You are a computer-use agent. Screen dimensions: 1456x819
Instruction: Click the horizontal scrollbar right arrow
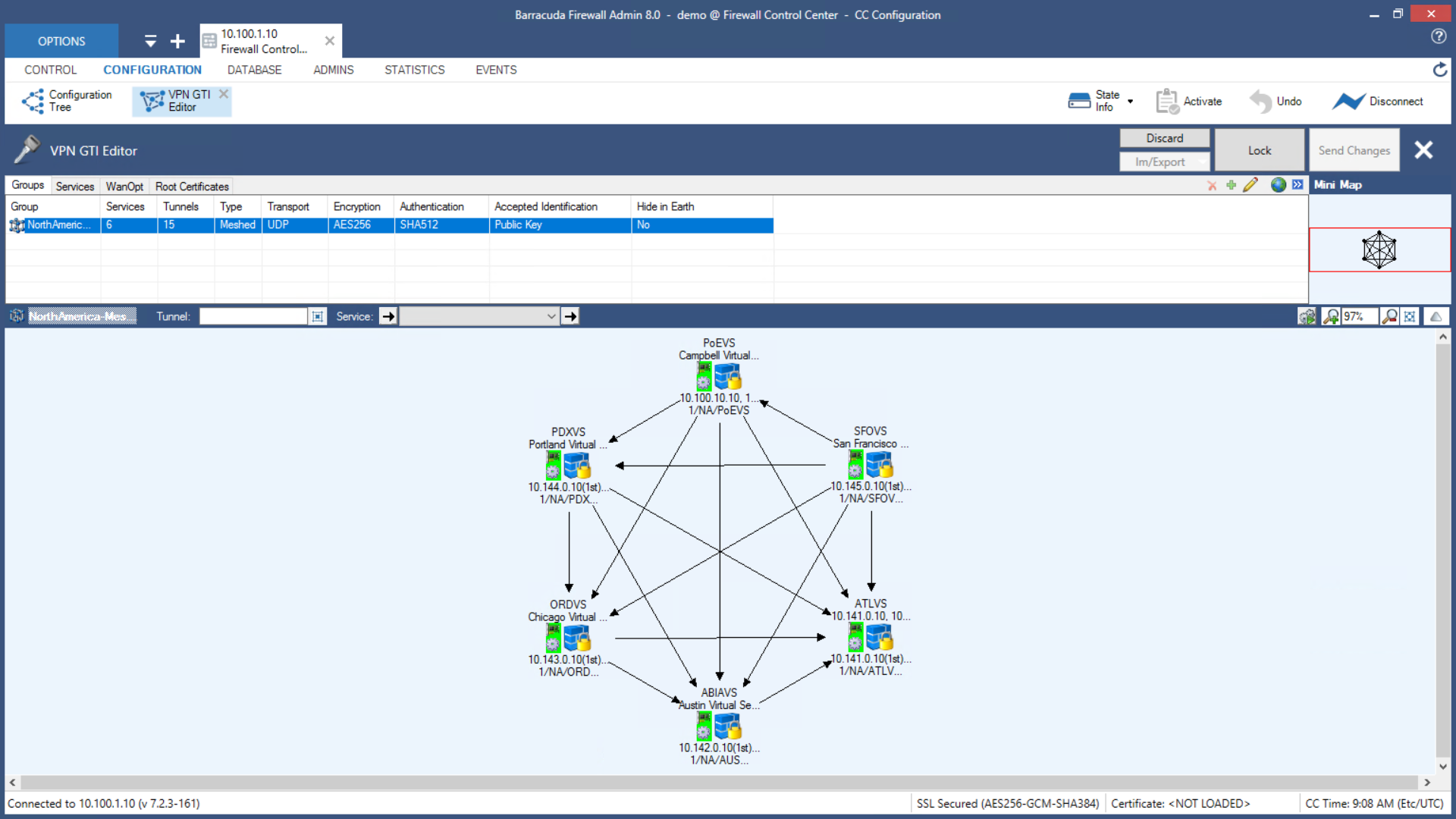1426,782
